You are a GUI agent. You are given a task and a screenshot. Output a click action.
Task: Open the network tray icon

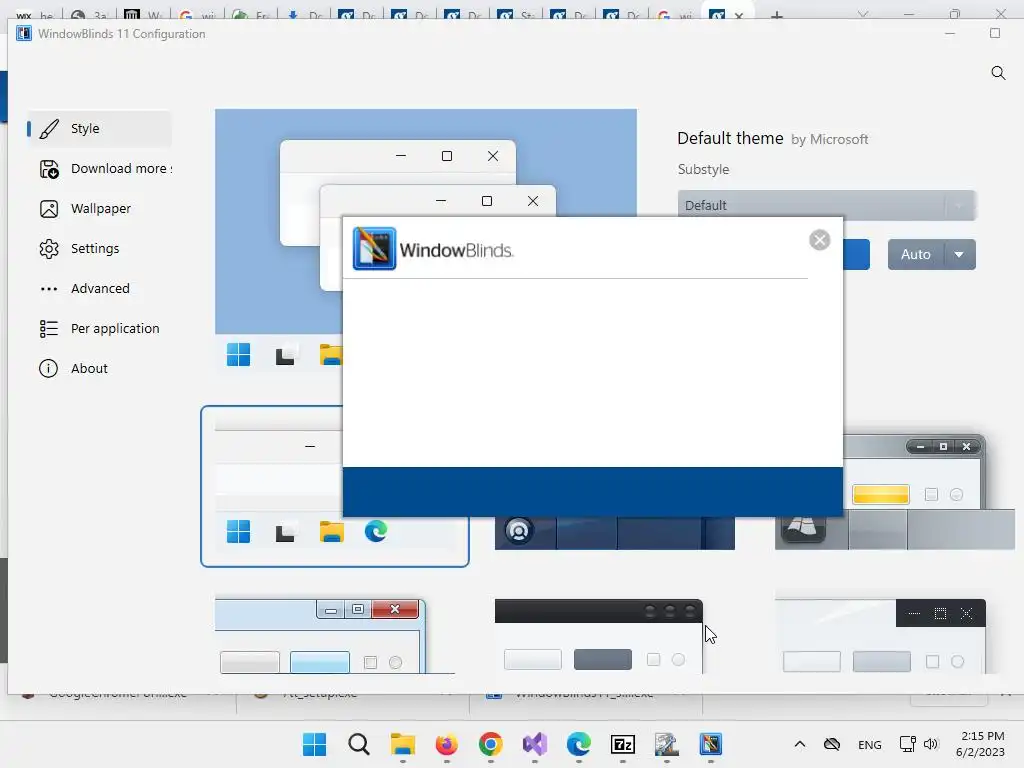point(907,744)
